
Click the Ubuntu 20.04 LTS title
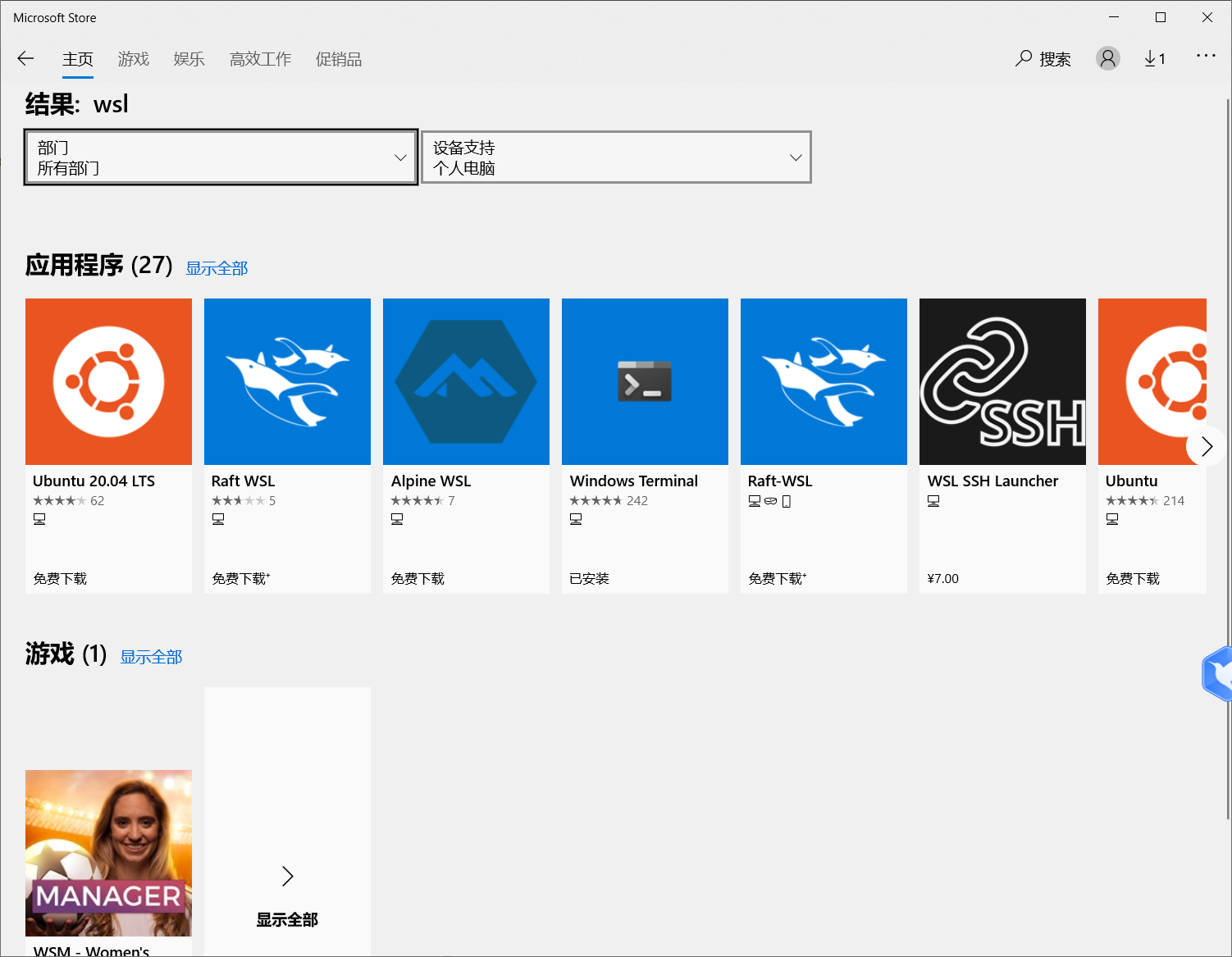(x=94, y=481)
